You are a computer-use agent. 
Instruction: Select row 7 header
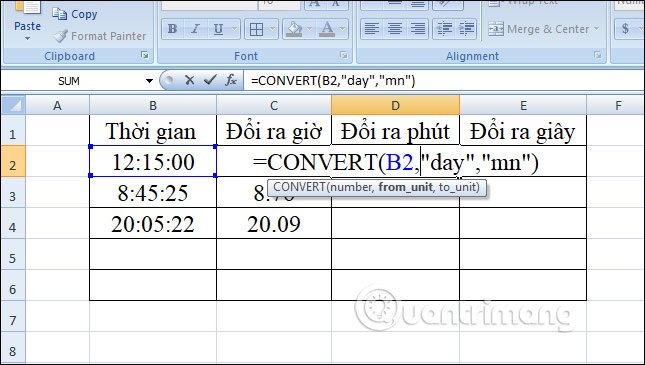tap(13, 316)
